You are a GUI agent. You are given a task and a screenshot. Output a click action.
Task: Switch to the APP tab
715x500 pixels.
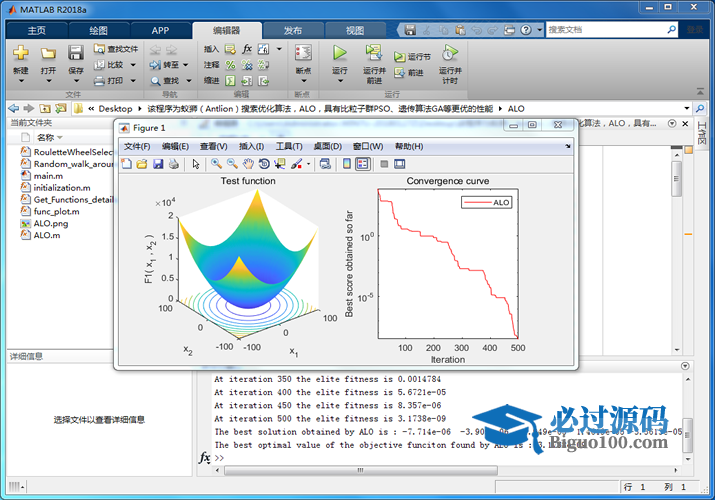click(x=161, y=30)
